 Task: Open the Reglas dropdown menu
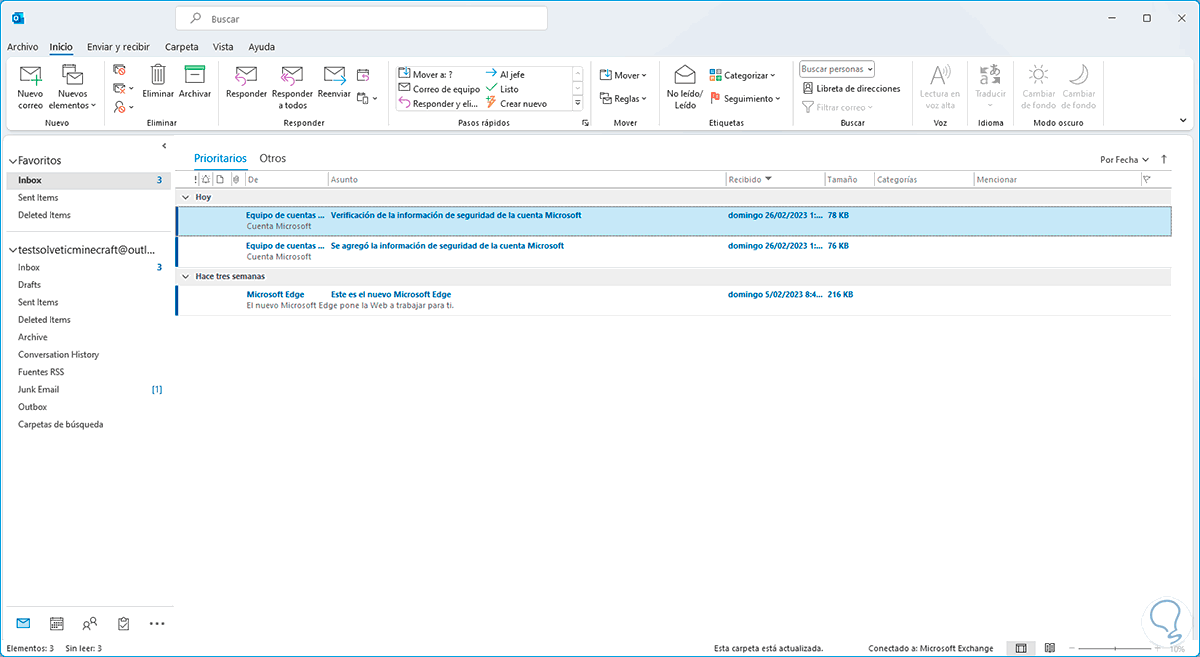(x=623, y=99)
